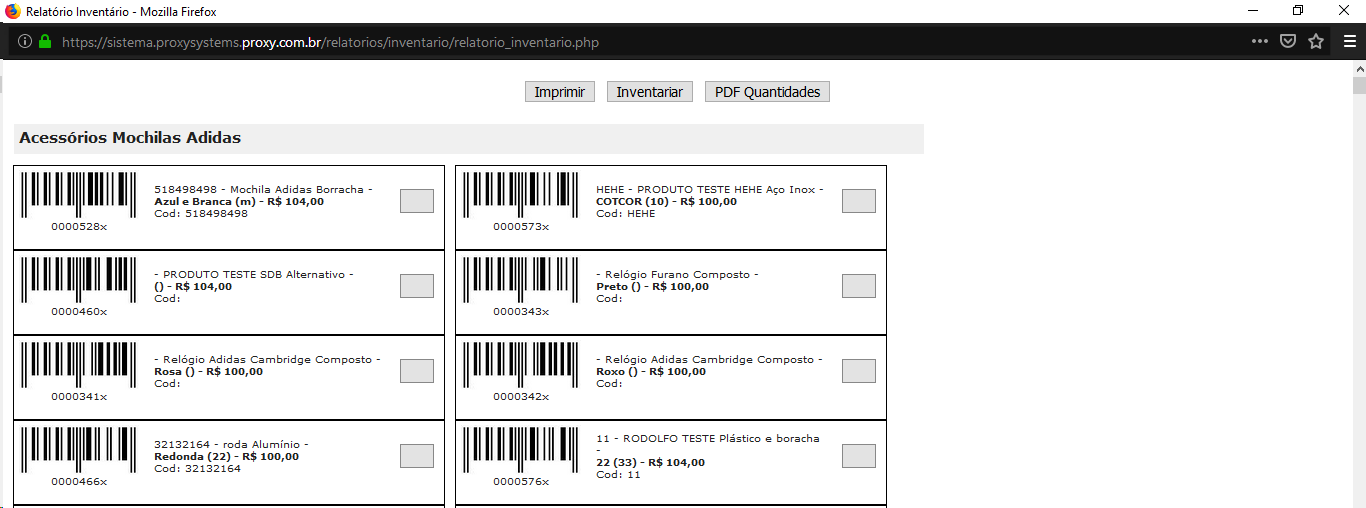Click the Inventariar button
This screenshot has height=508, width=1366.
click(649, 92)
